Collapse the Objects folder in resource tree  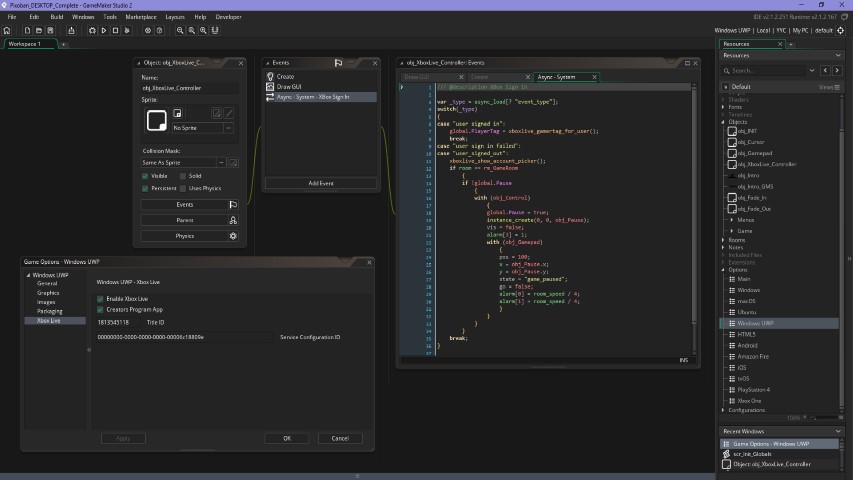click(724, 122)
